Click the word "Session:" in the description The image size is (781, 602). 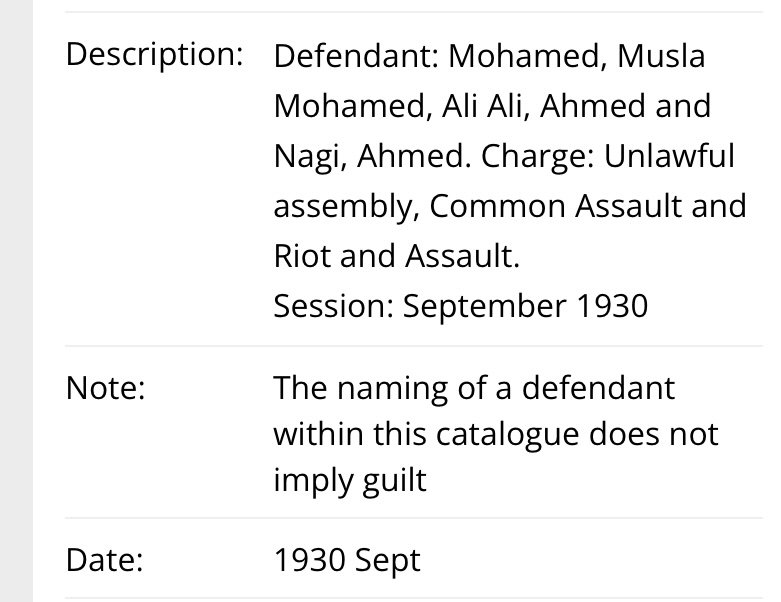333,306
